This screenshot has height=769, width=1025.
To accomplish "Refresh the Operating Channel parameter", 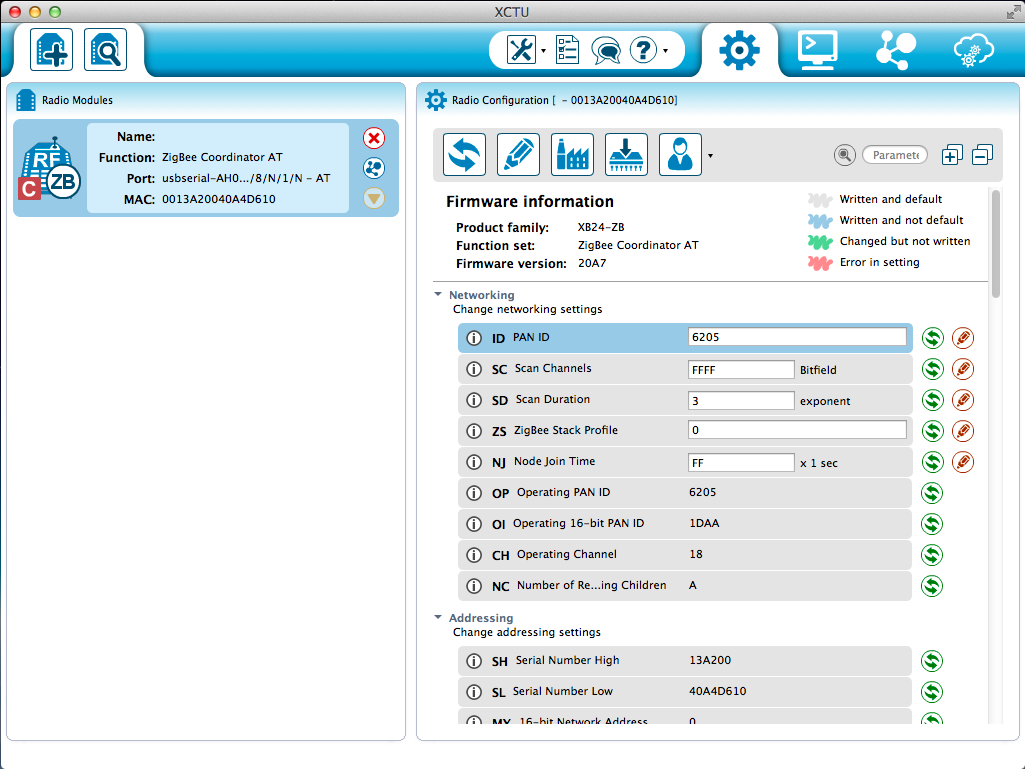I will [932, 555].
